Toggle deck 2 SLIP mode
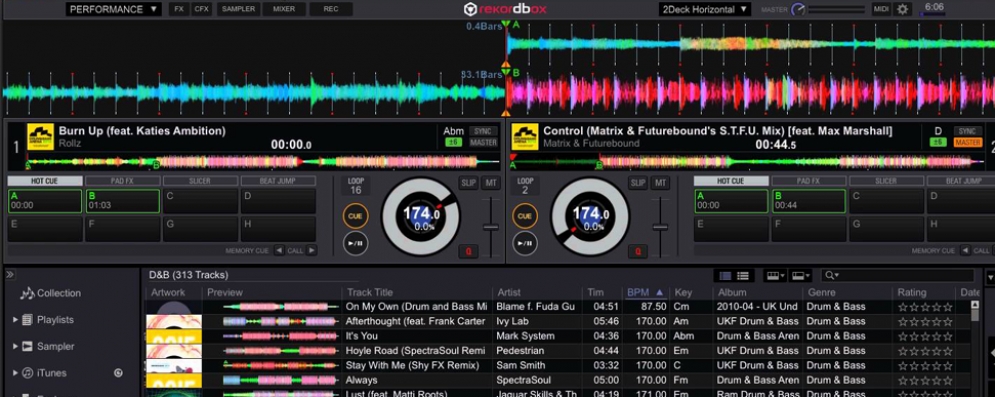Image resolution: width=995 pixels, height=397 pixels. (x=638, y=183)
